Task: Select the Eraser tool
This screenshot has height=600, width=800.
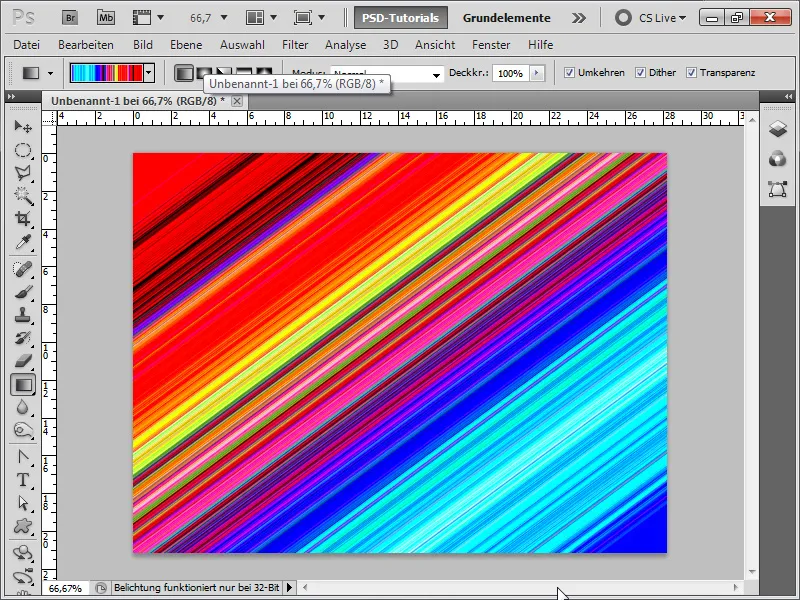Action: (x=23, y=361)
